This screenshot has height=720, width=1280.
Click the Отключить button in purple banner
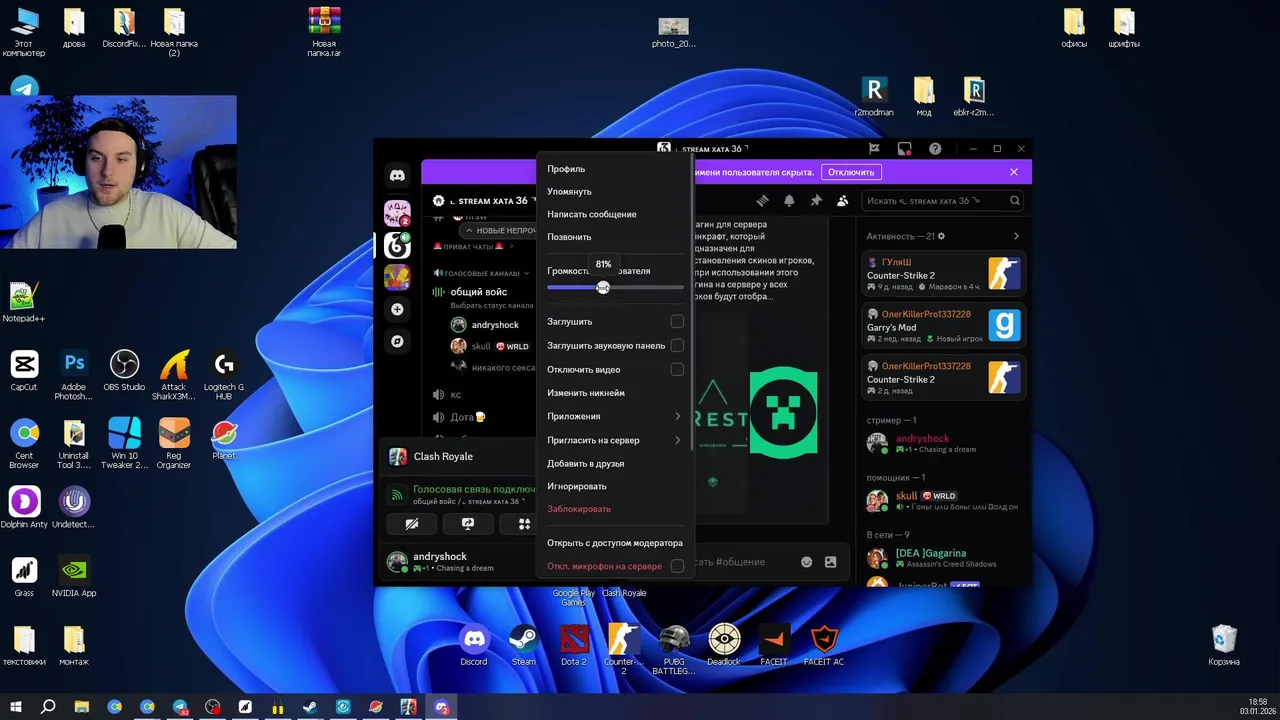[x=851, y=172]
